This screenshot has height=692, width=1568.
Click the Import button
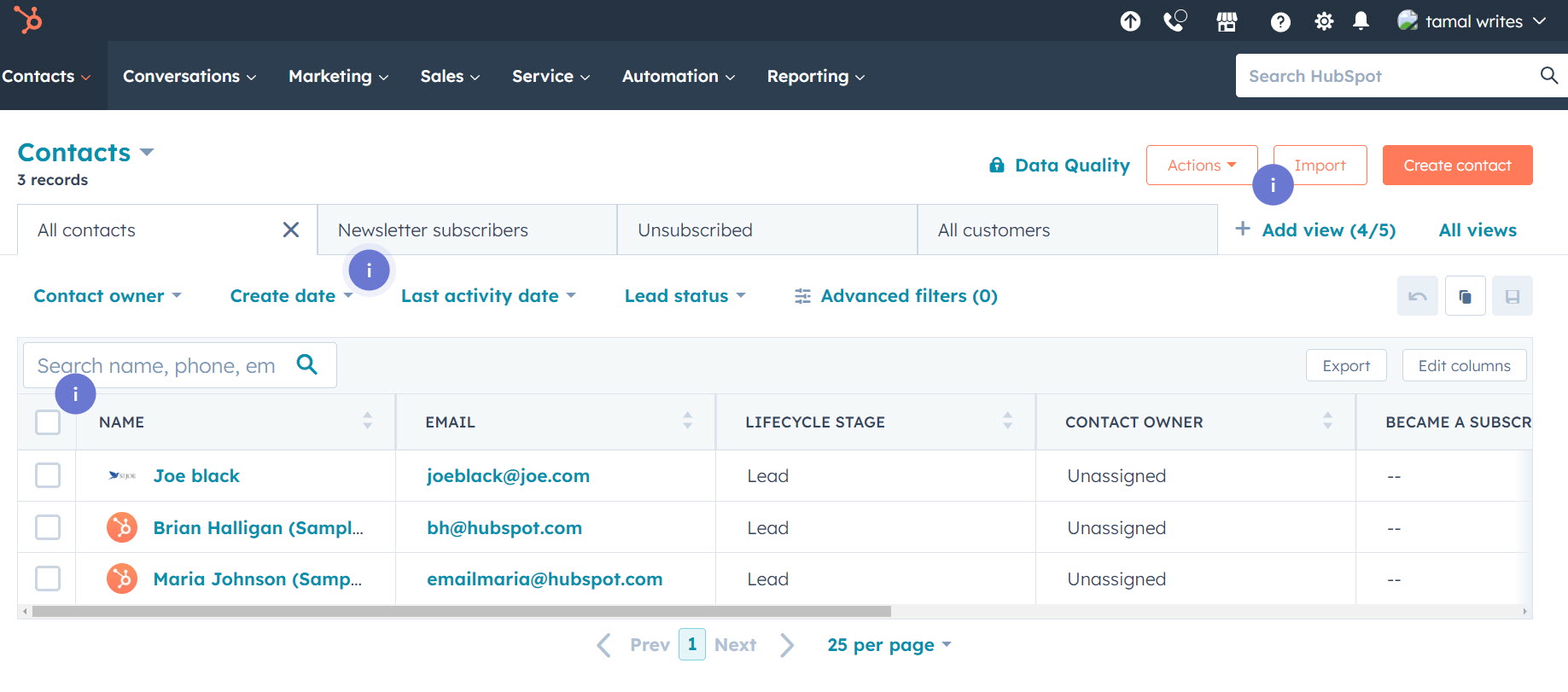(1320, 166)
